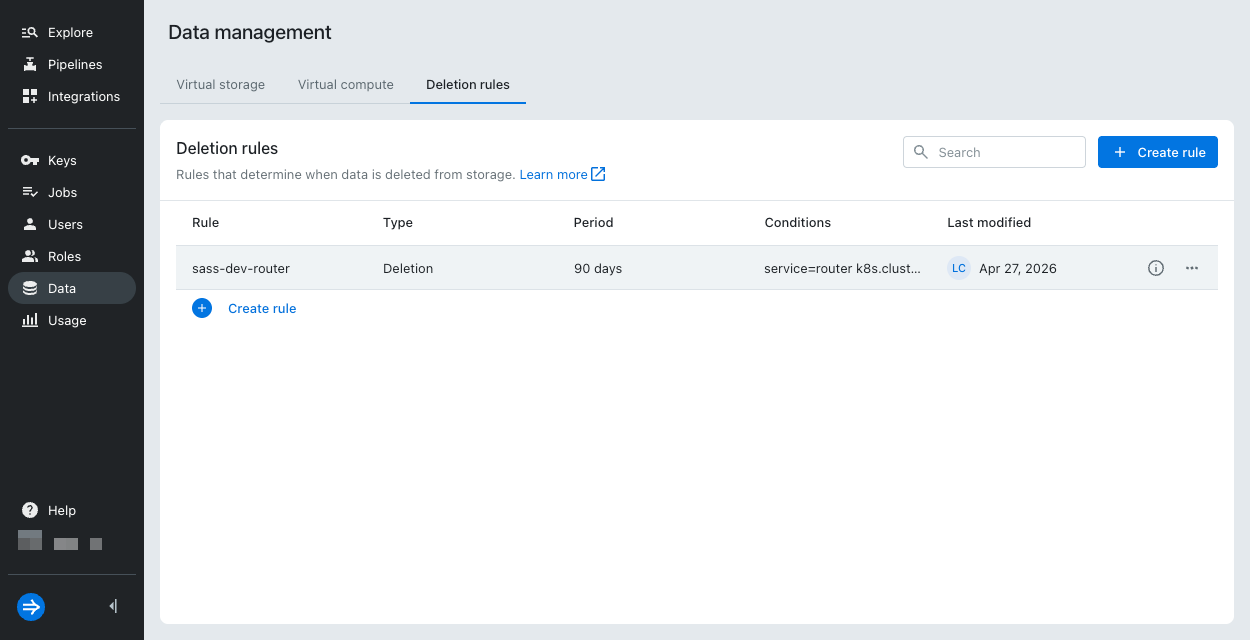Click the blue arrow logo icon
The image size is (1250, 640).
(x=31, y=606)
